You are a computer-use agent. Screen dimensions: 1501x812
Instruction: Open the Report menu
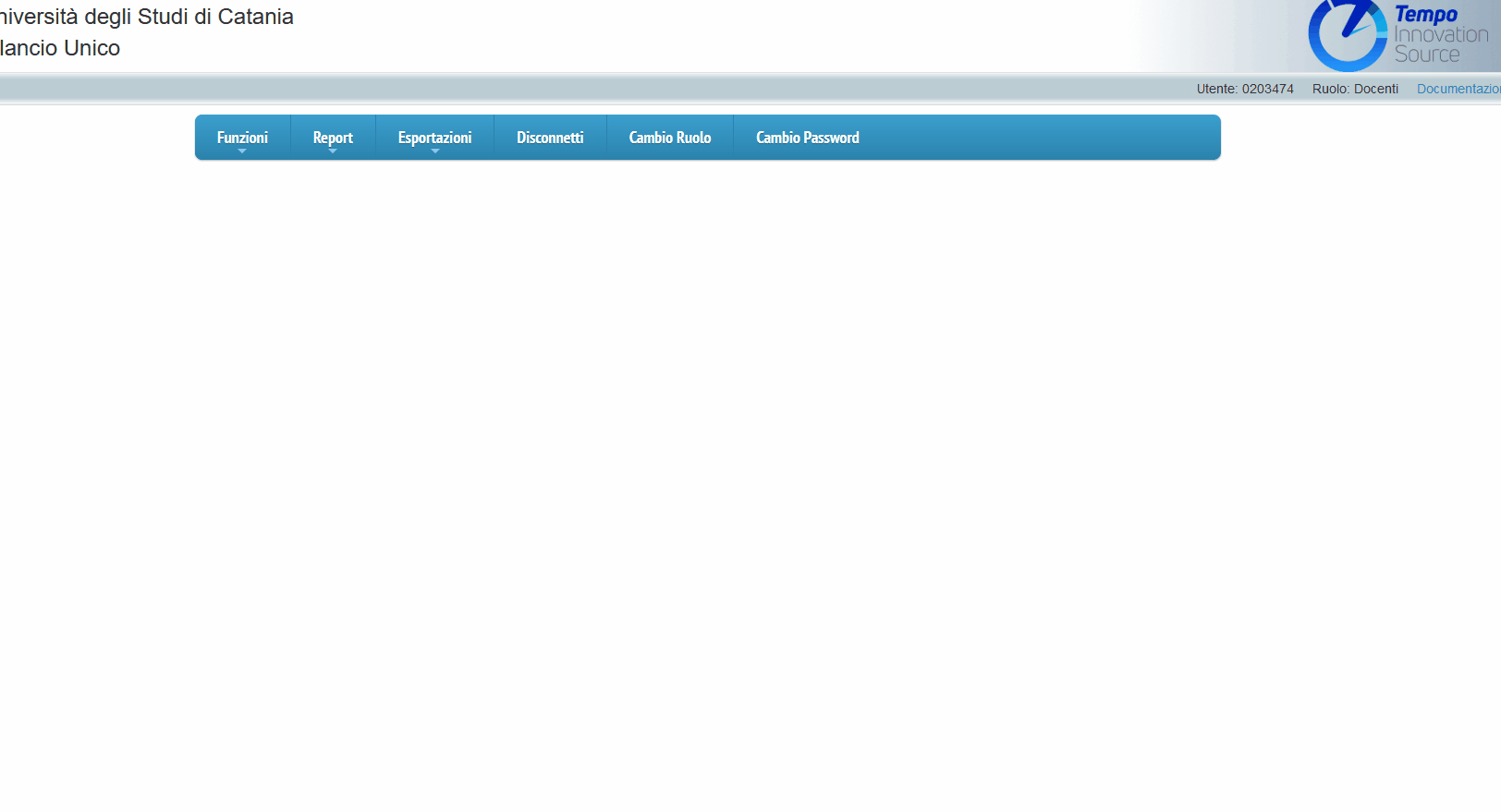click(x=333, y=138)
